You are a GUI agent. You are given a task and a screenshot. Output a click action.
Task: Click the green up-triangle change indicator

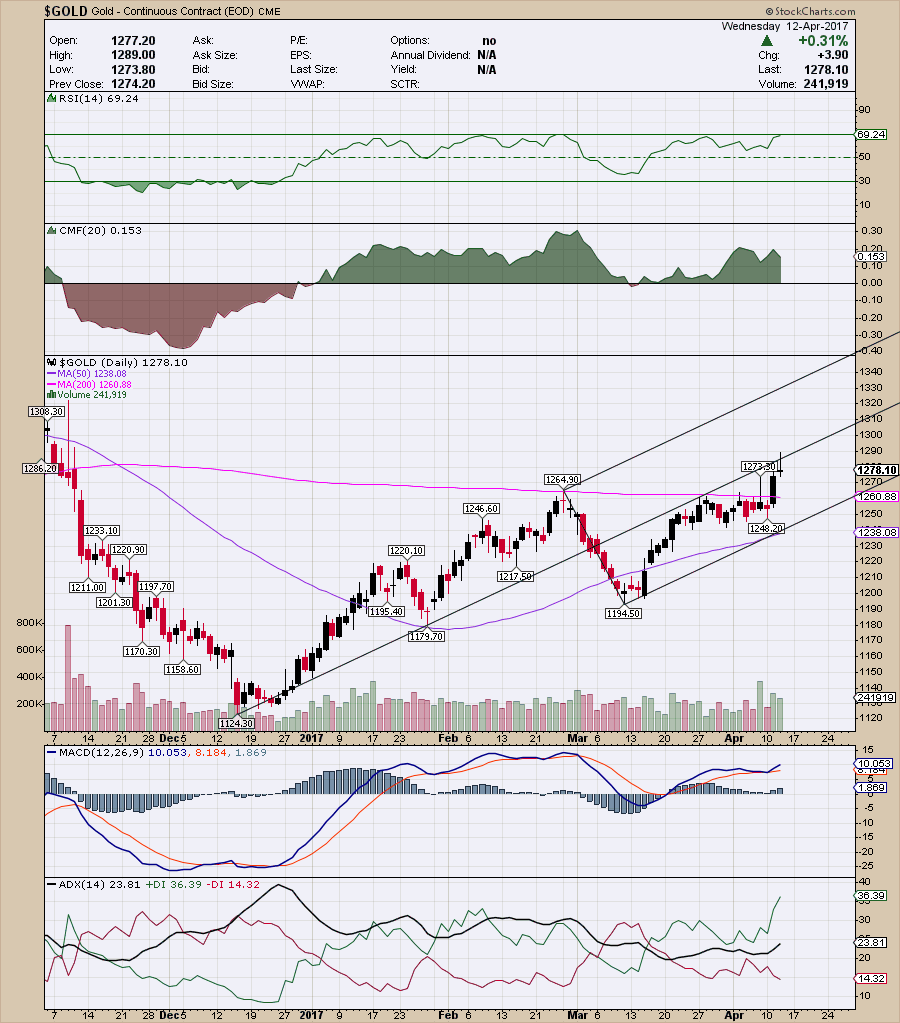click(x=768, y=41)
